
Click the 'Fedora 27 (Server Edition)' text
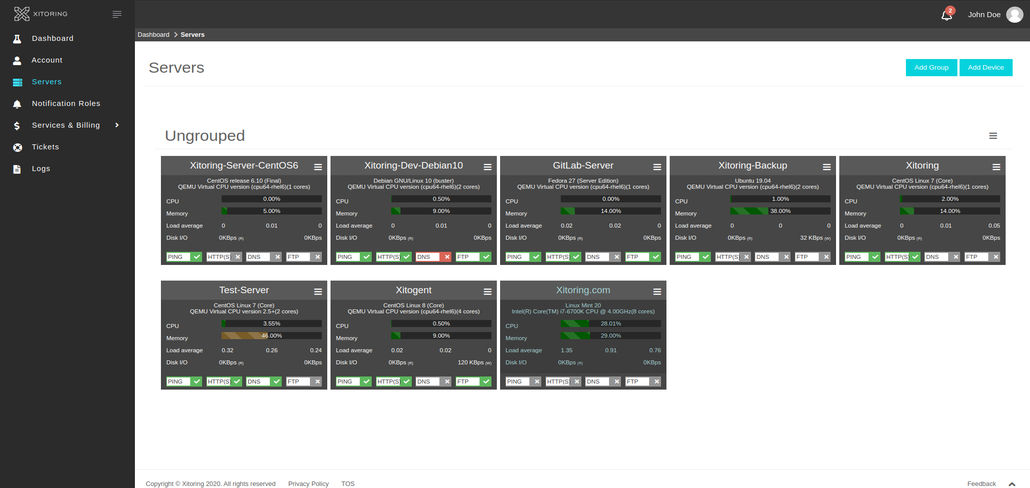pos(583,180)
